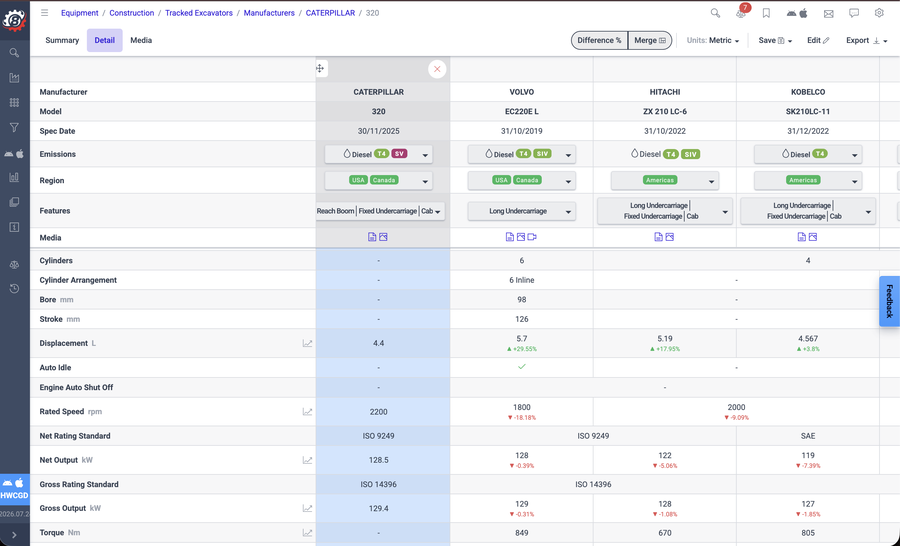Open the envelope mail icon
Image resolution: width=900 pixels, height=546 pixels.
[x=828, y=14]
